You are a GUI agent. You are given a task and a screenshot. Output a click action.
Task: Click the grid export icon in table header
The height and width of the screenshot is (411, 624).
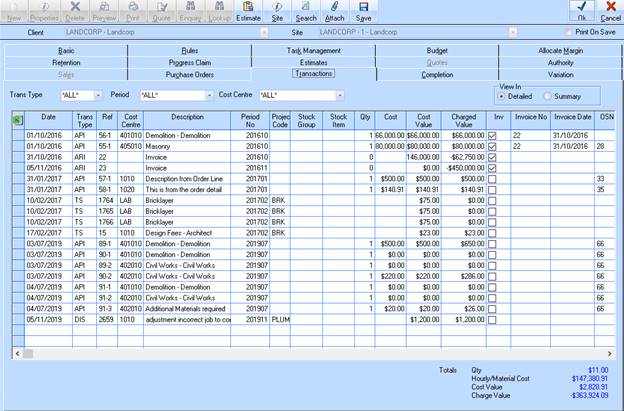point(18,120)
